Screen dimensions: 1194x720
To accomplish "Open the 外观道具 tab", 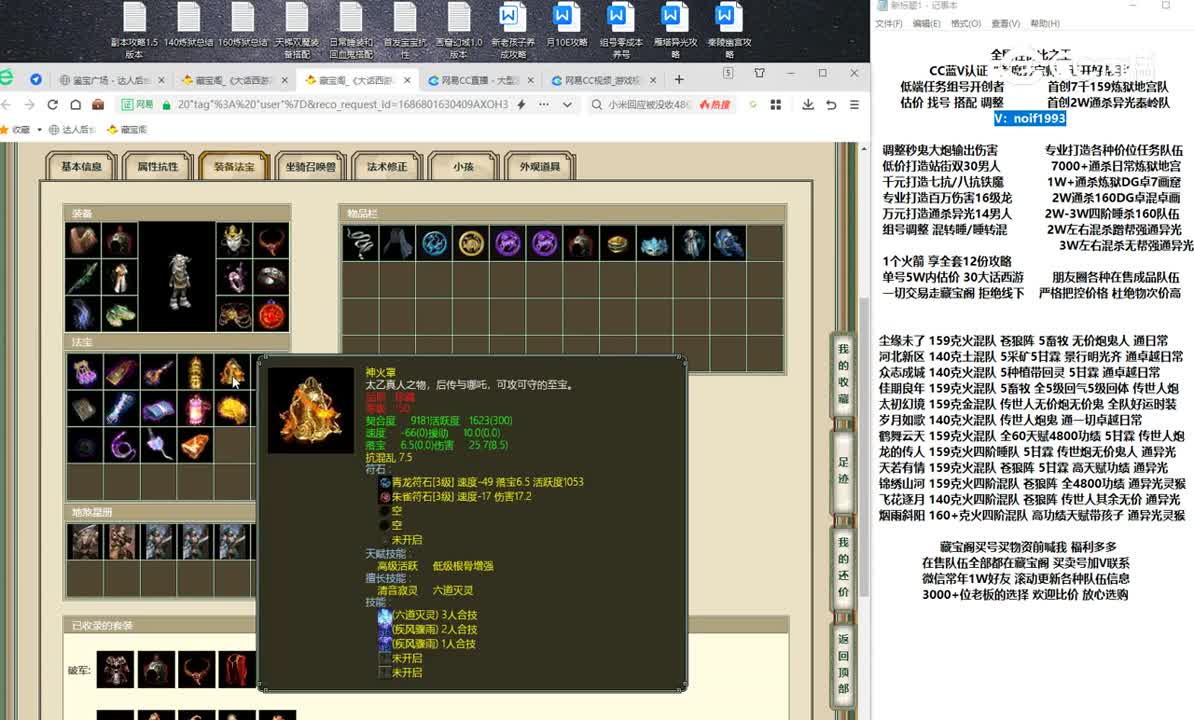I will (540, 166).
